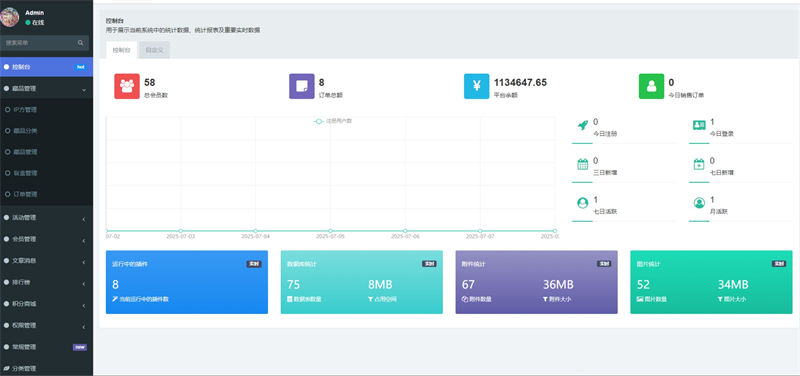Open the 图片统计 card title
Viewport: 800px width, 376px height.
(648, 264)
